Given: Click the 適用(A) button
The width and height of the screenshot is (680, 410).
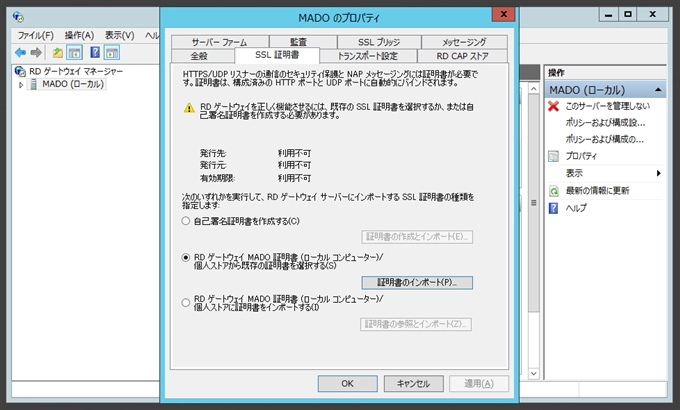Looking at the screenshot, I should pyautogui.click(x=479, y=384).
